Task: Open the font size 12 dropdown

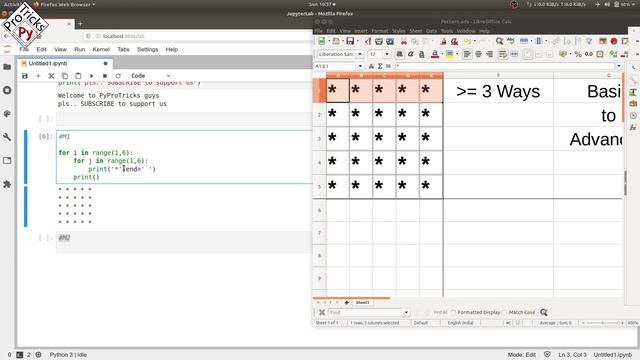Action: 387,54
